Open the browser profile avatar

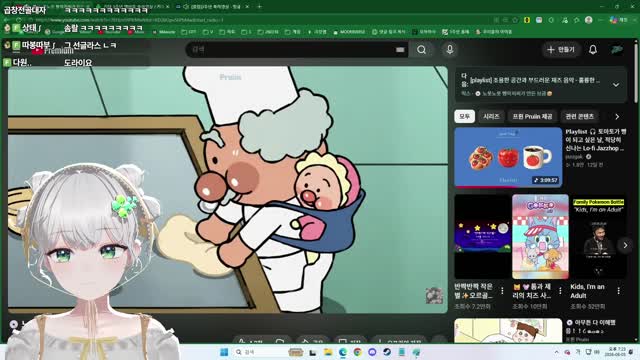click(588, 20)
